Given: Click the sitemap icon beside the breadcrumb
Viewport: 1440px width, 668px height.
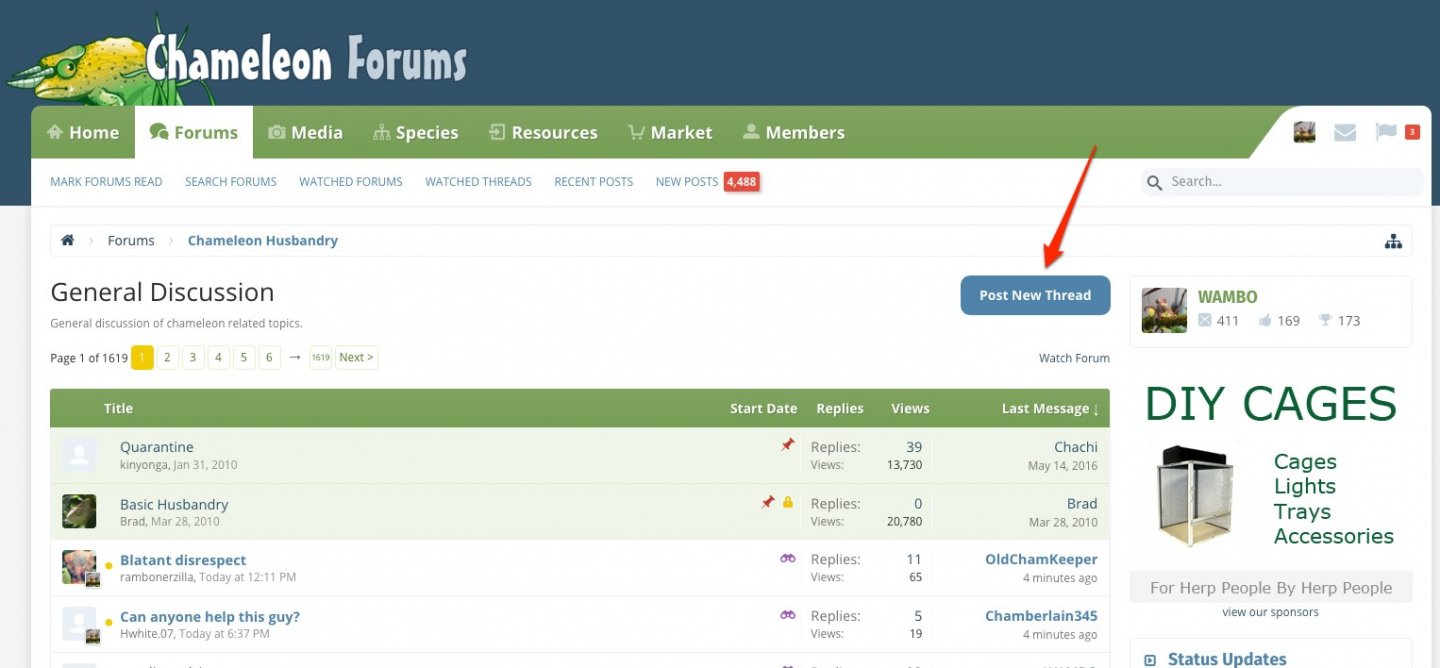Looking at the screenshot, I should point(1393,241).
